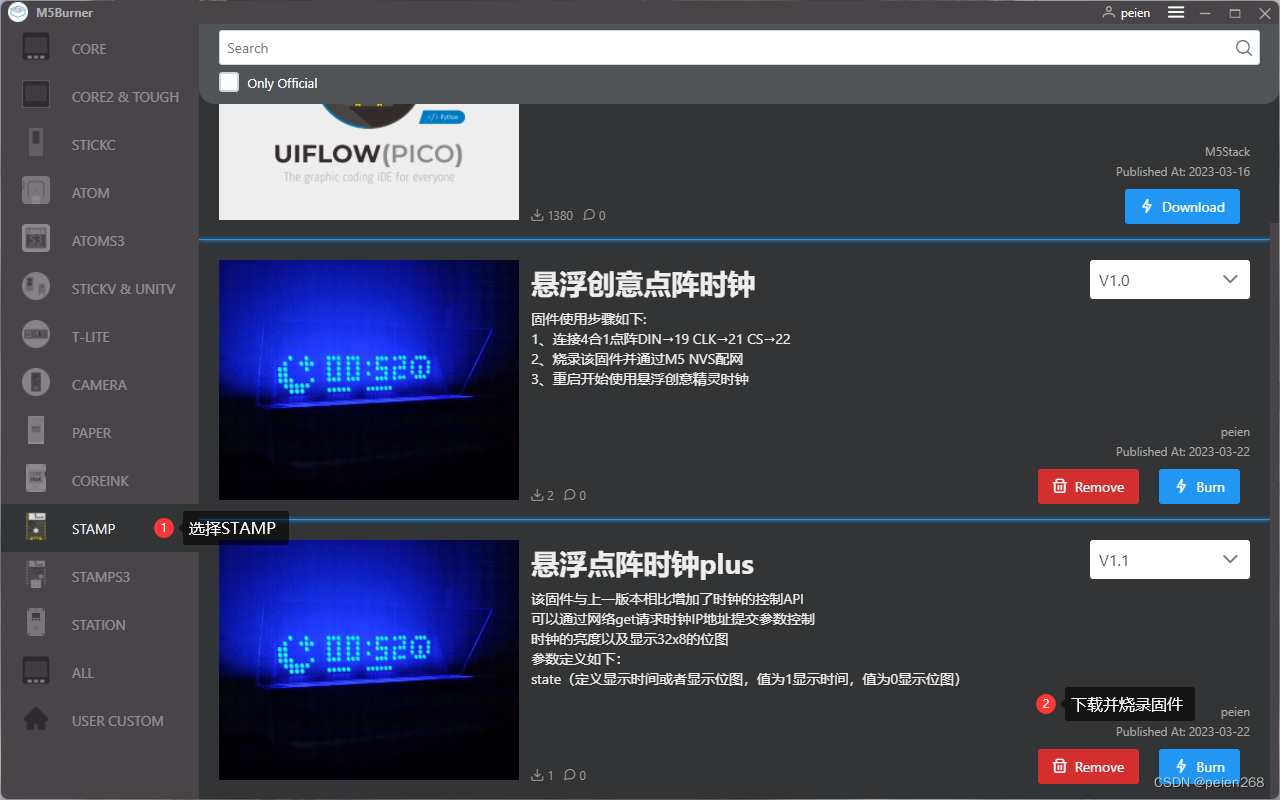This screenshot has width=1280, height=800.
Task: Select the STATION device icon
Action: point(37,624)
